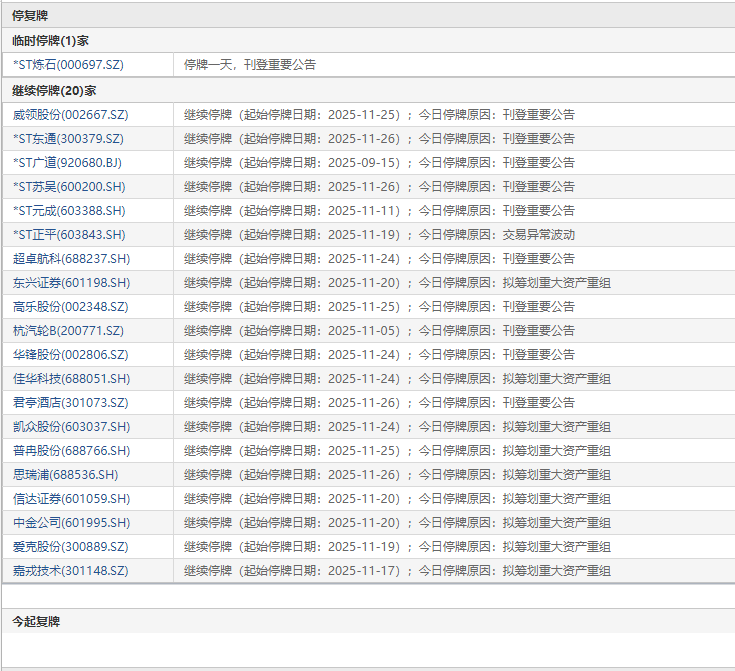Open the 君亭酒店(301073.SZ) stock link
735x671 pixels.
tap(70, 403)
